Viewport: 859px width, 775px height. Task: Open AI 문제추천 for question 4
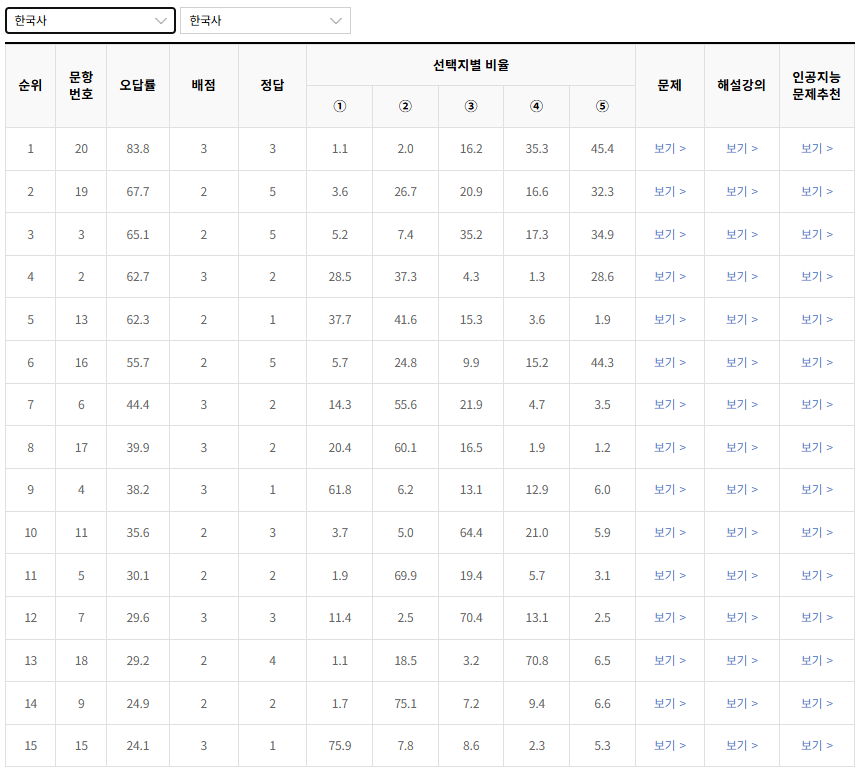tap(817, 490)
